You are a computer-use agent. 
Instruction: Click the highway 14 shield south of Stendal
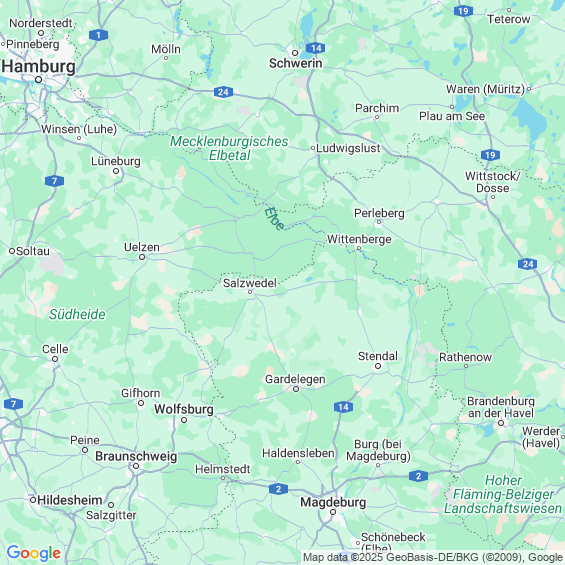343,407
